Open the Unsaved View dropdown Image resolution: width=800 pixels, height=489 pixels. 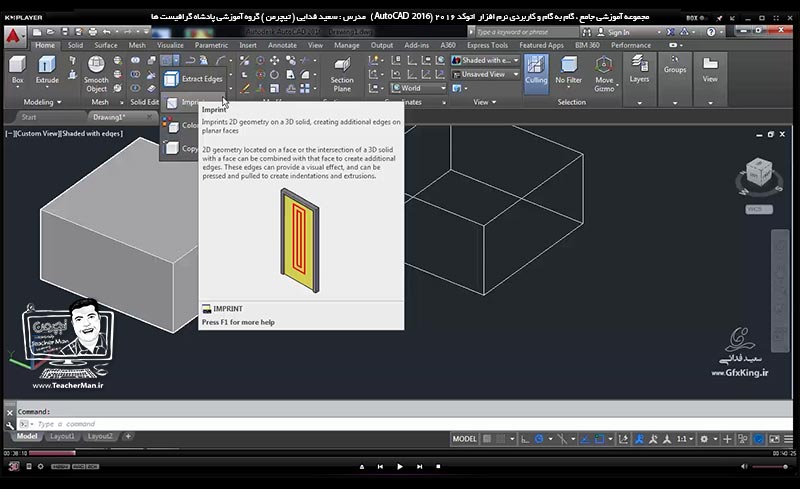pyautogui.click(x=485, y=75)
